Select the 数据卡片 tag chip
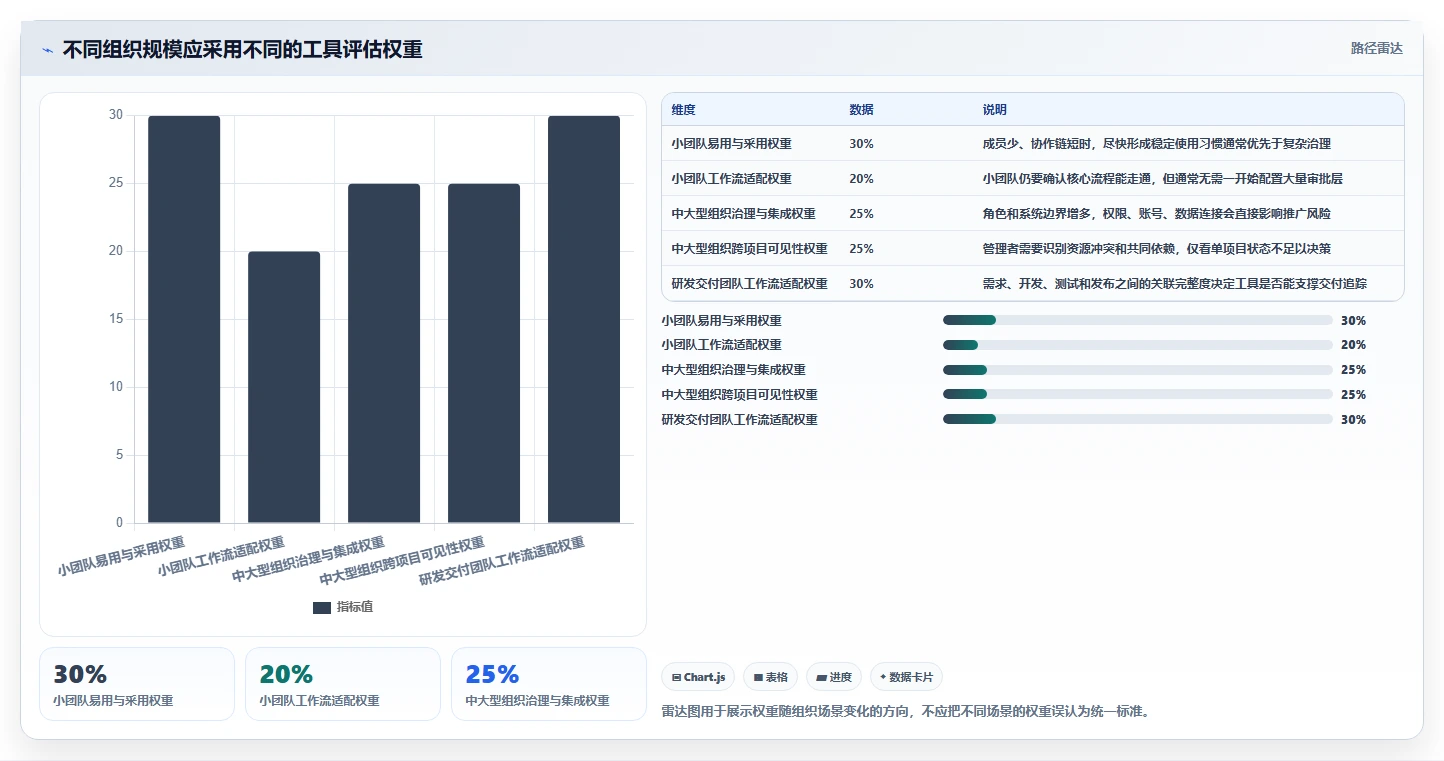1444x761 pixels. (x=906, y=677)
